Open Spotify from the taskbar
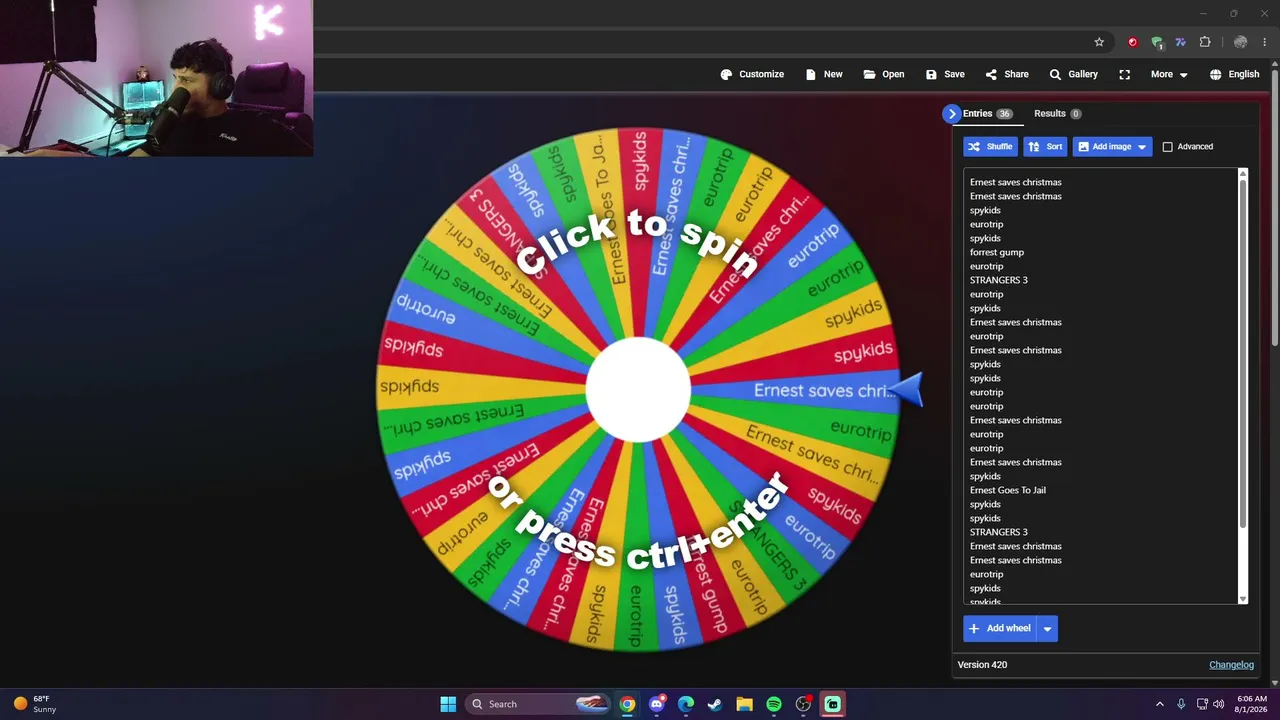1280x720 pixels. [x=774, y=704]
